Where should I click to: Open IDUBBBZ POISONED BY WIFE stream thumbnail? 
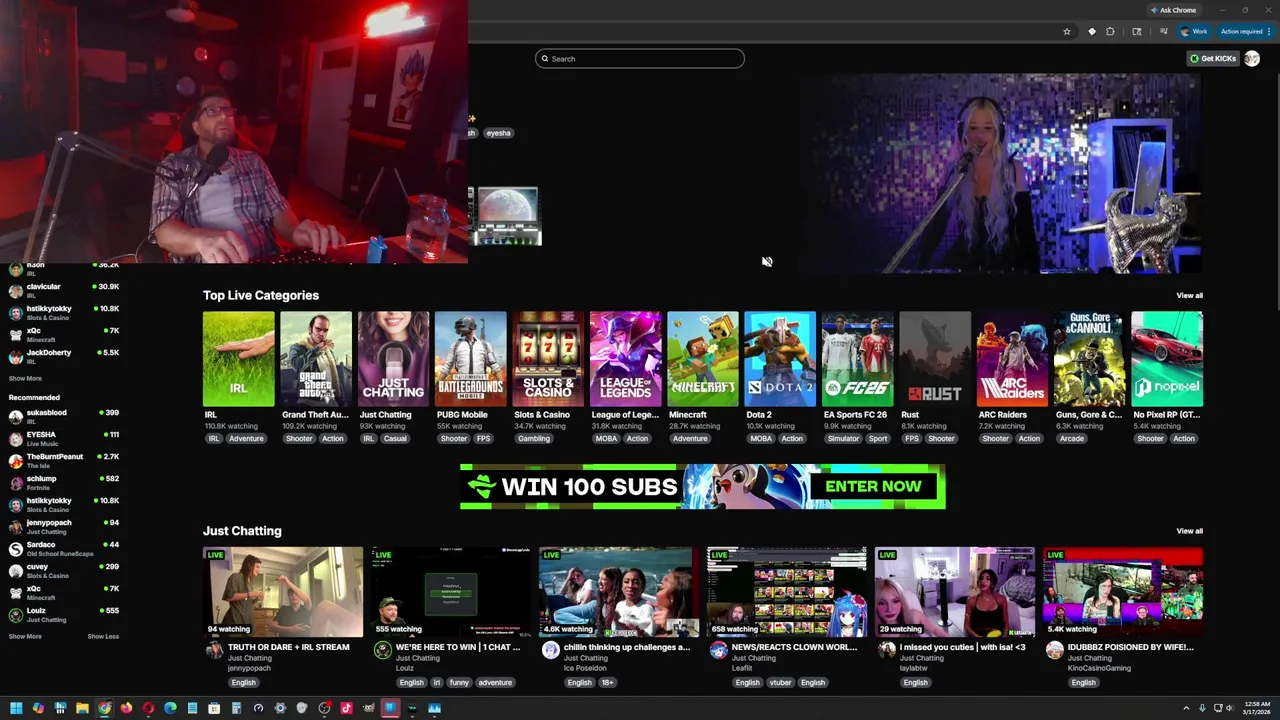1123,592
